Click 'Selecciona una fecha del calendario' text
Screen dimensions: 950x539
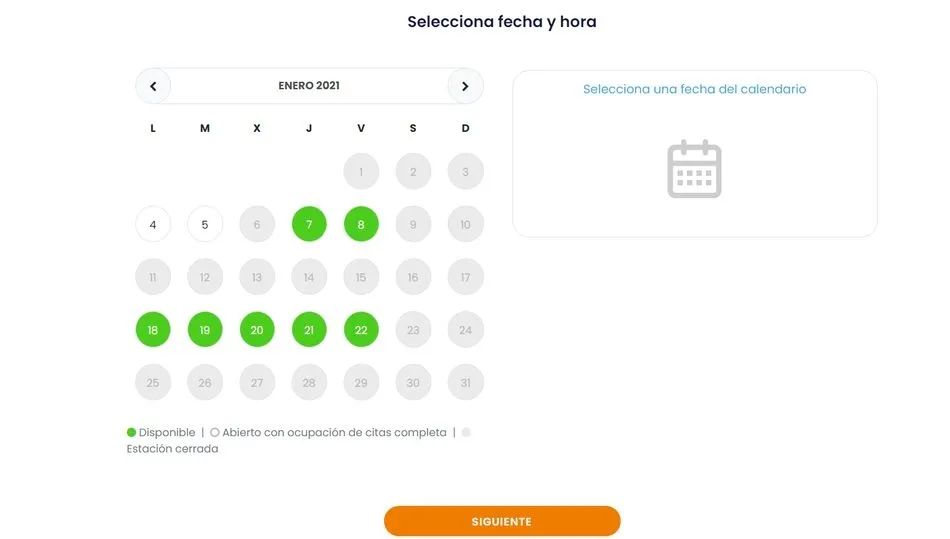click(694, 90)
